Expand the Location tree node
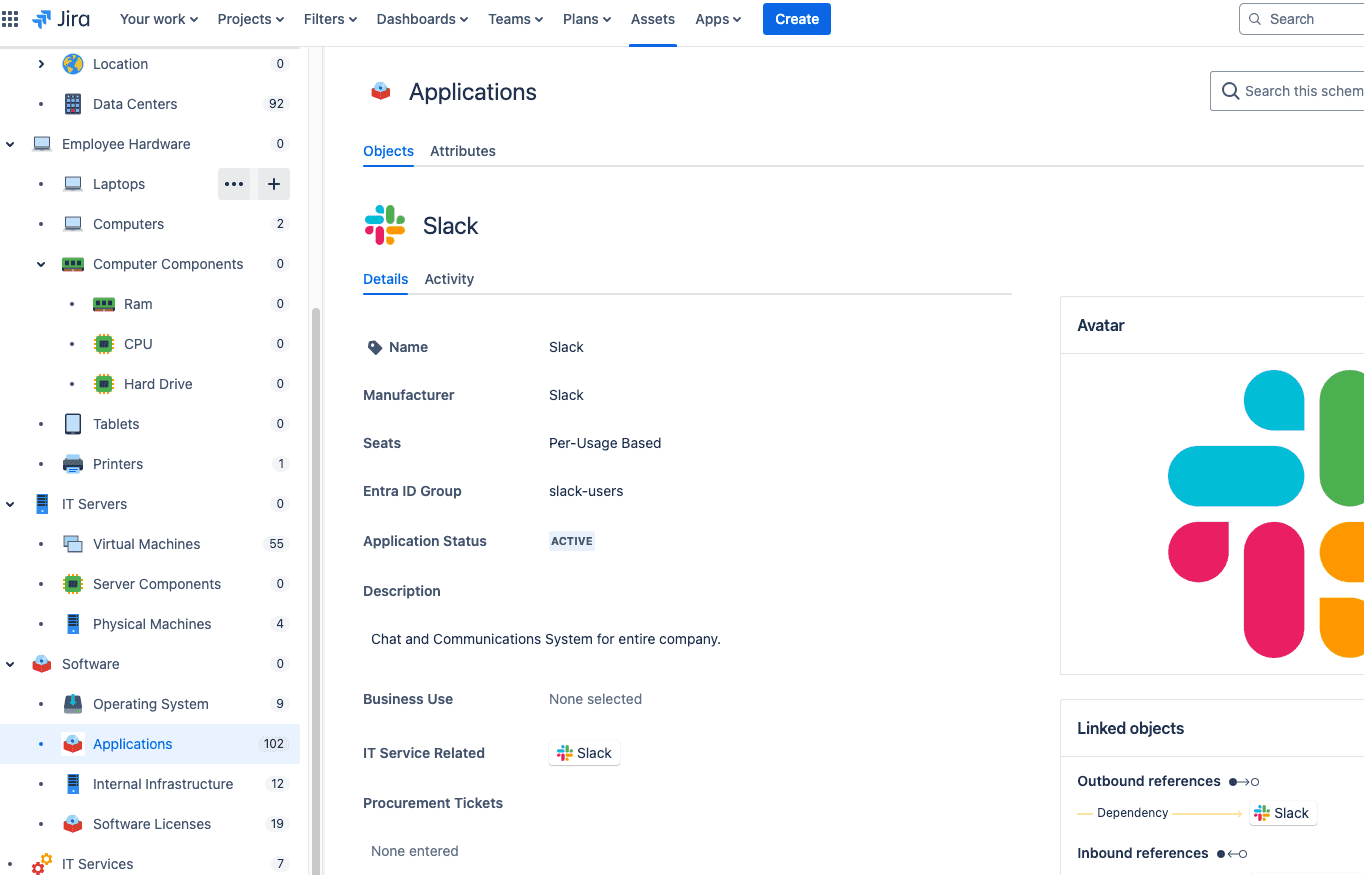The height and width of the screenshot is (875, 1364). click(41, 64)
